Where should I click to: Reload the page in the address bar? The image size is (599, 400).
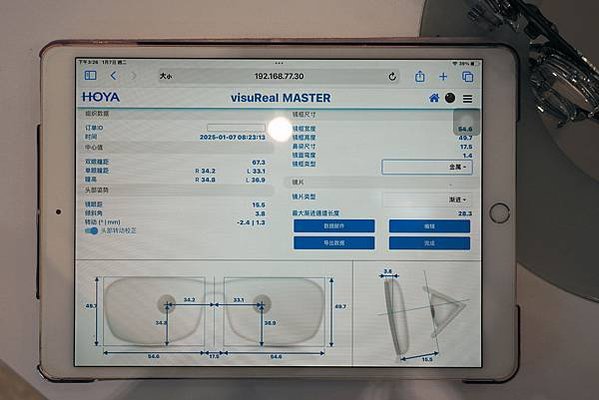(x=392, y=77)
